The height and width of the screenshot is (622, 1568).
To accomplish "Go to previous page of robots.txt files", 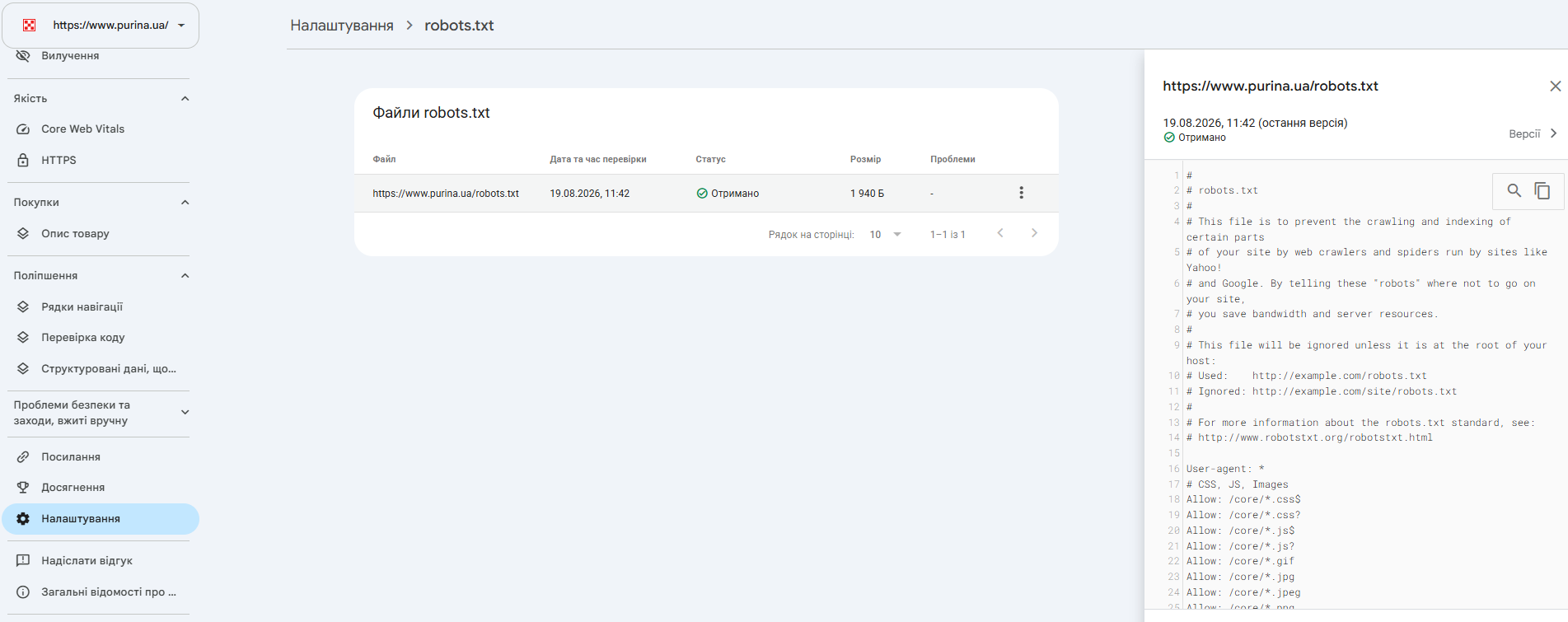I will tap(1000, 233).
